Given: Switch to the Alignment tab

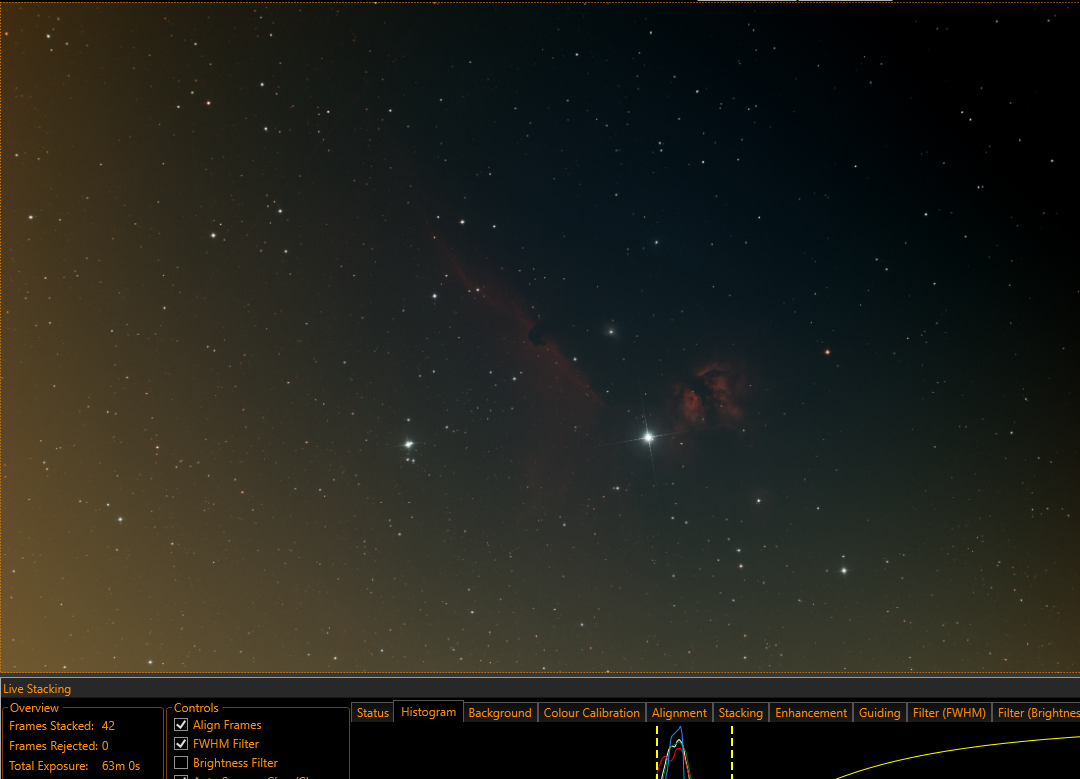Looking at the screenshot, I should (679, 713).
